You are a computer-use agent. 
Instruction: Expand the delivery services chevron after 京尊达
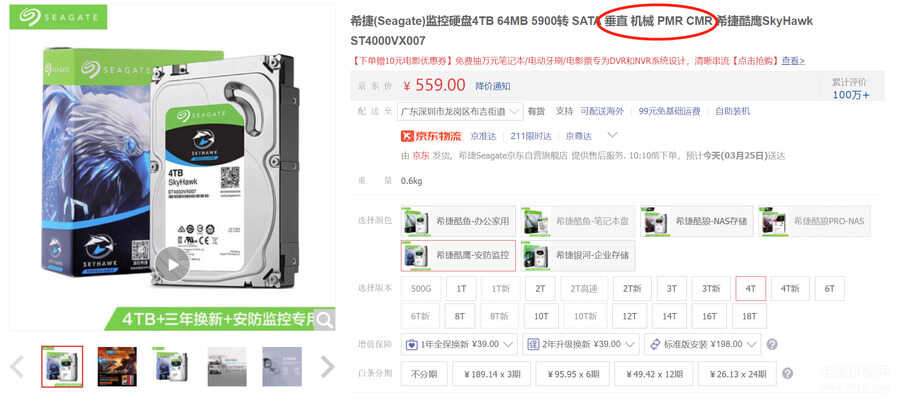[x=612, y=136]
